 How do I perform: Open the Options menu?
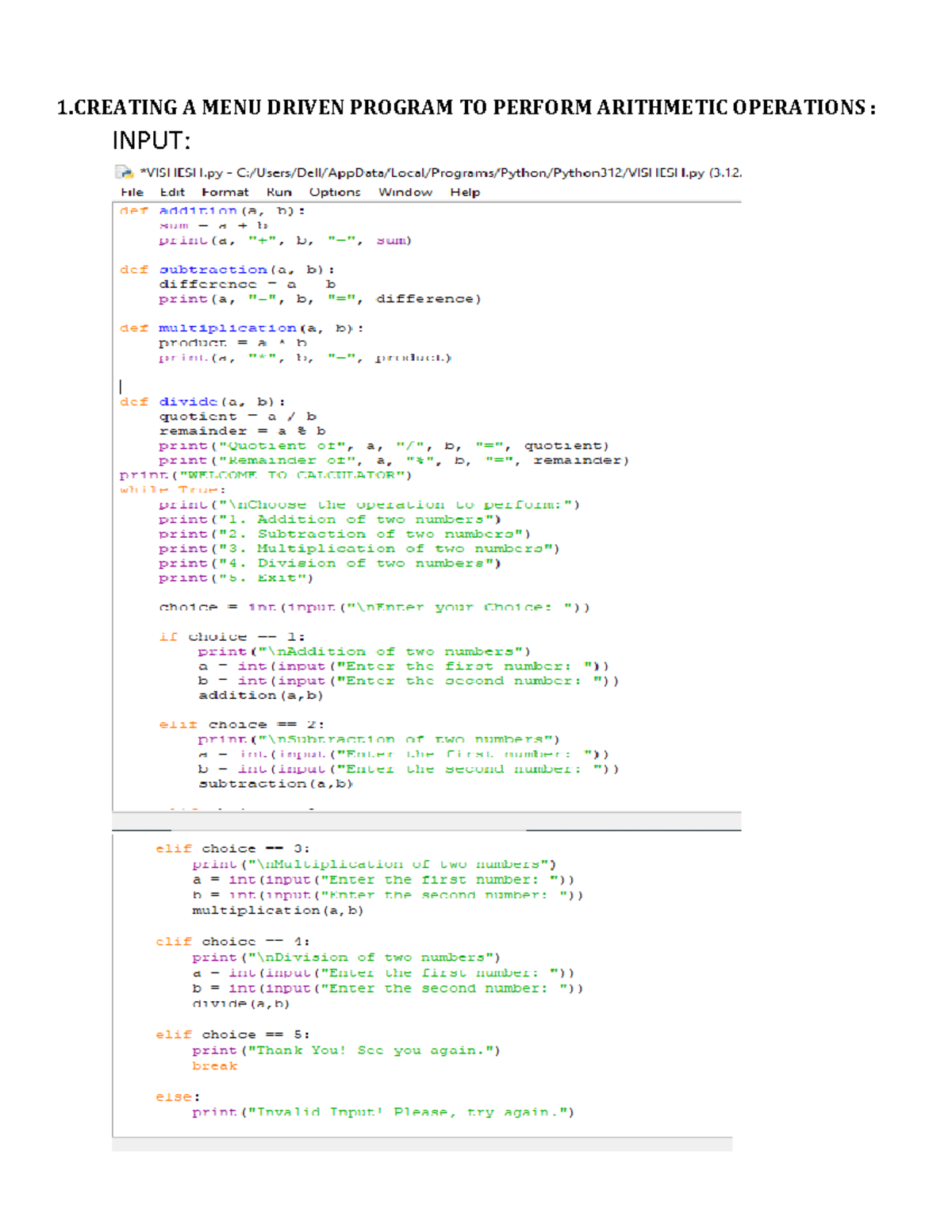[x=335, y=192]
